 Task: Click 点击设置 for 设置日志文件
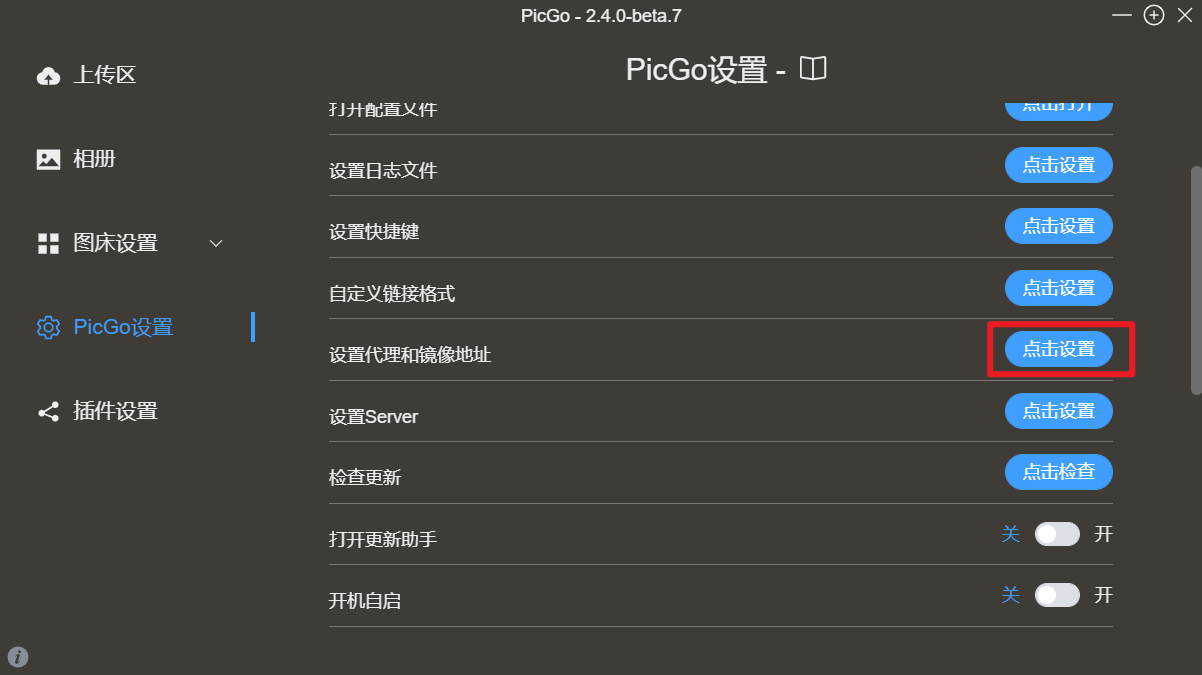pyautogui.click(x=1058, y=166)
